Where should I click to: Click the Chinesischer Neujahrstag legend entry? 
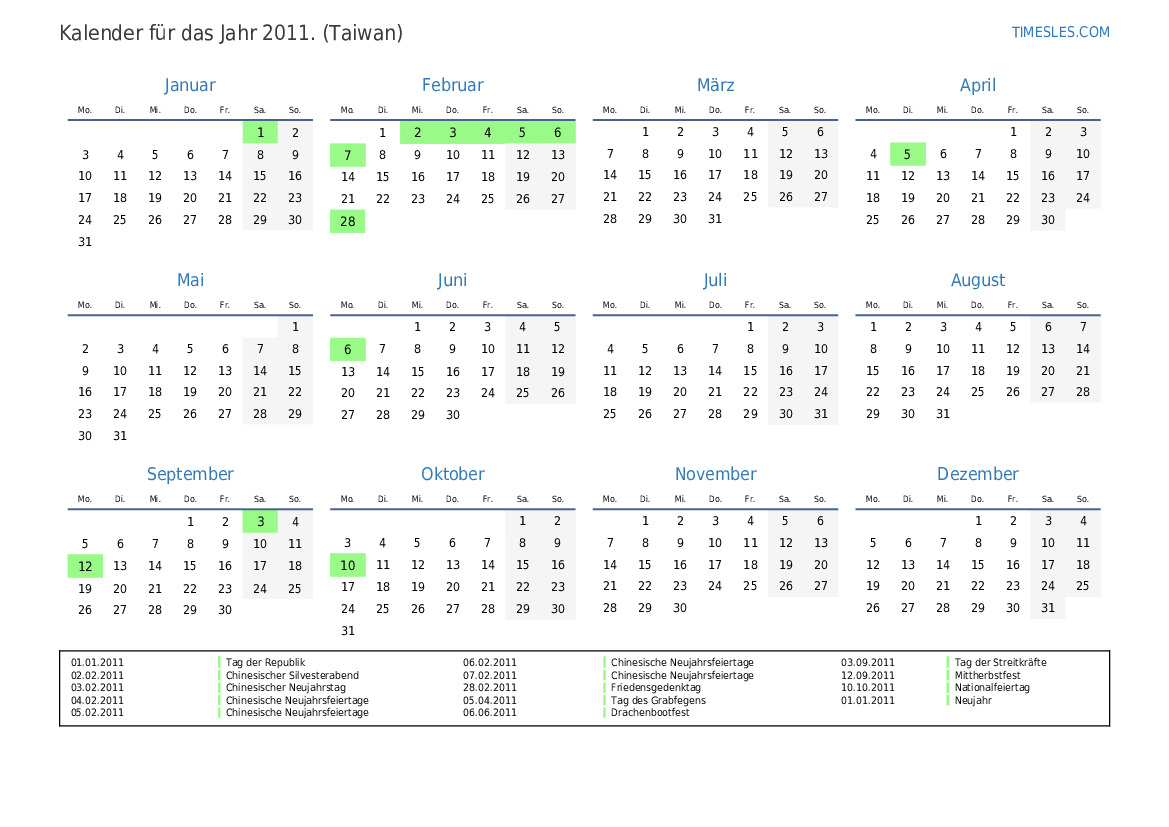[286, 688]
